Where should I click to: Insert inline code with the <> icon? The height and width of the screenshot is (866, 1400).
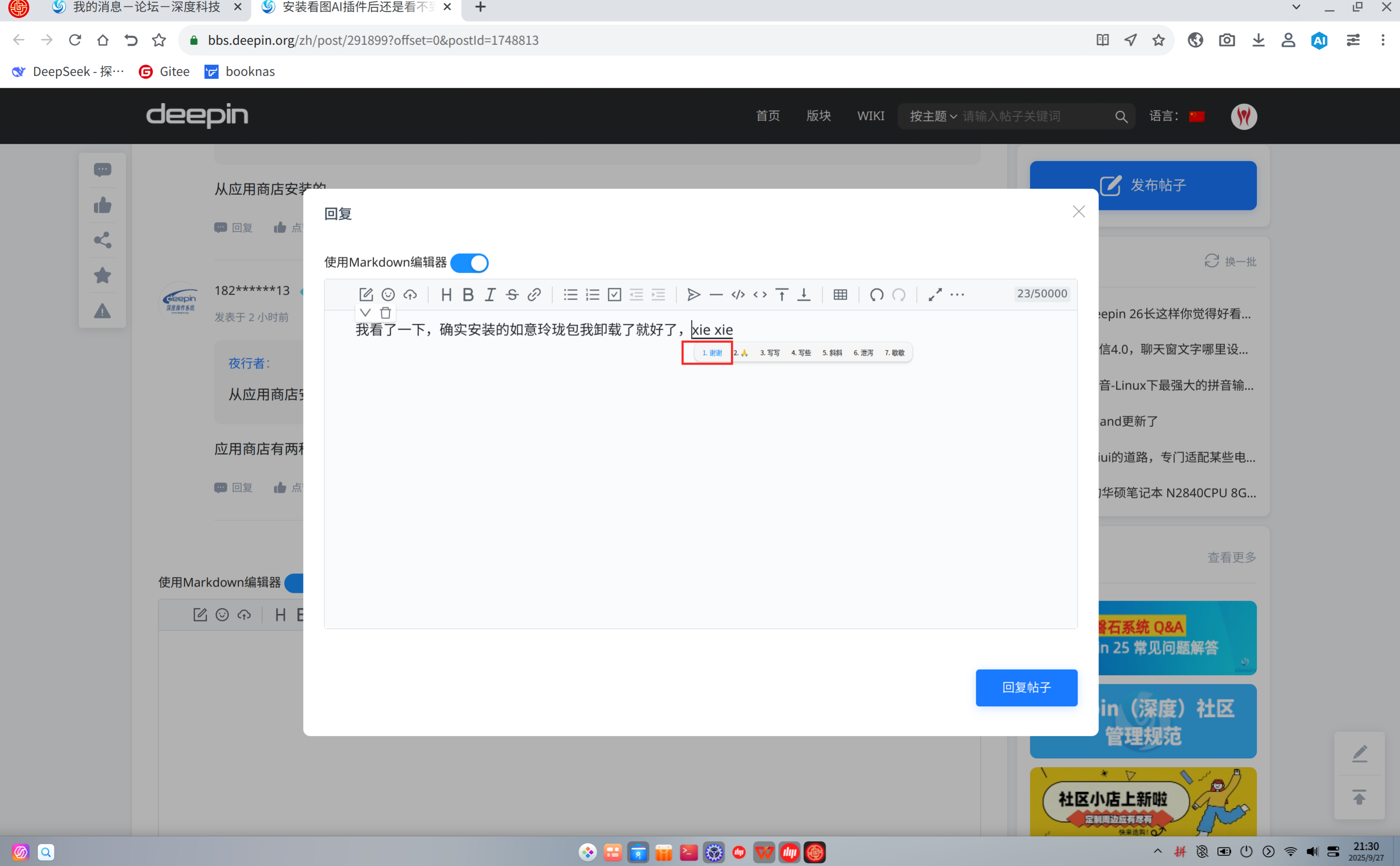760,295
